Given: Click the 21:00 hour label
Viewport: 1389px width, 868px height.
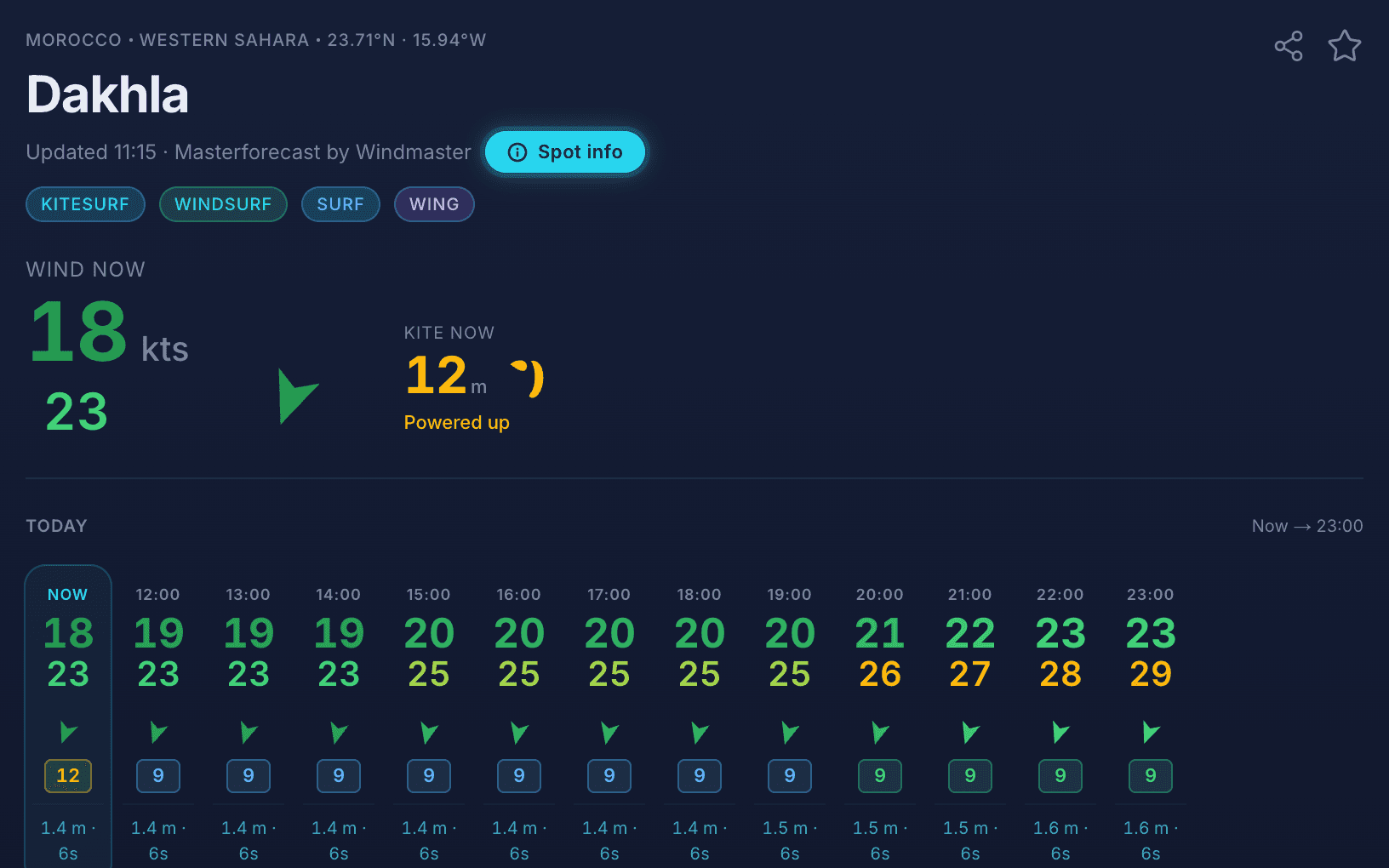Looking at the screenshot, I should point(970,595).
